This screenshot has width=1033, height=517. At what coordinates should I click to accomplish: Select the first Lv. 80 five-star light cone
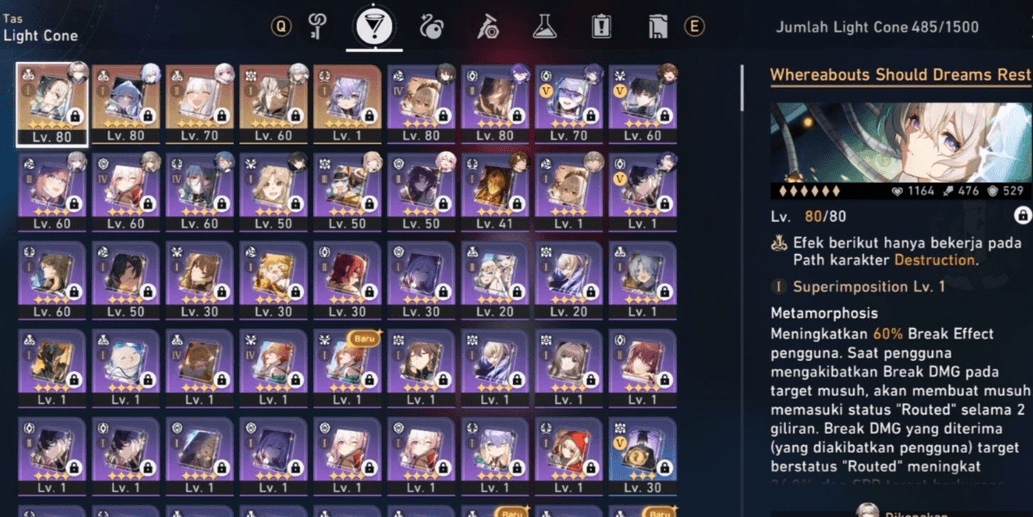pos(52,104)
